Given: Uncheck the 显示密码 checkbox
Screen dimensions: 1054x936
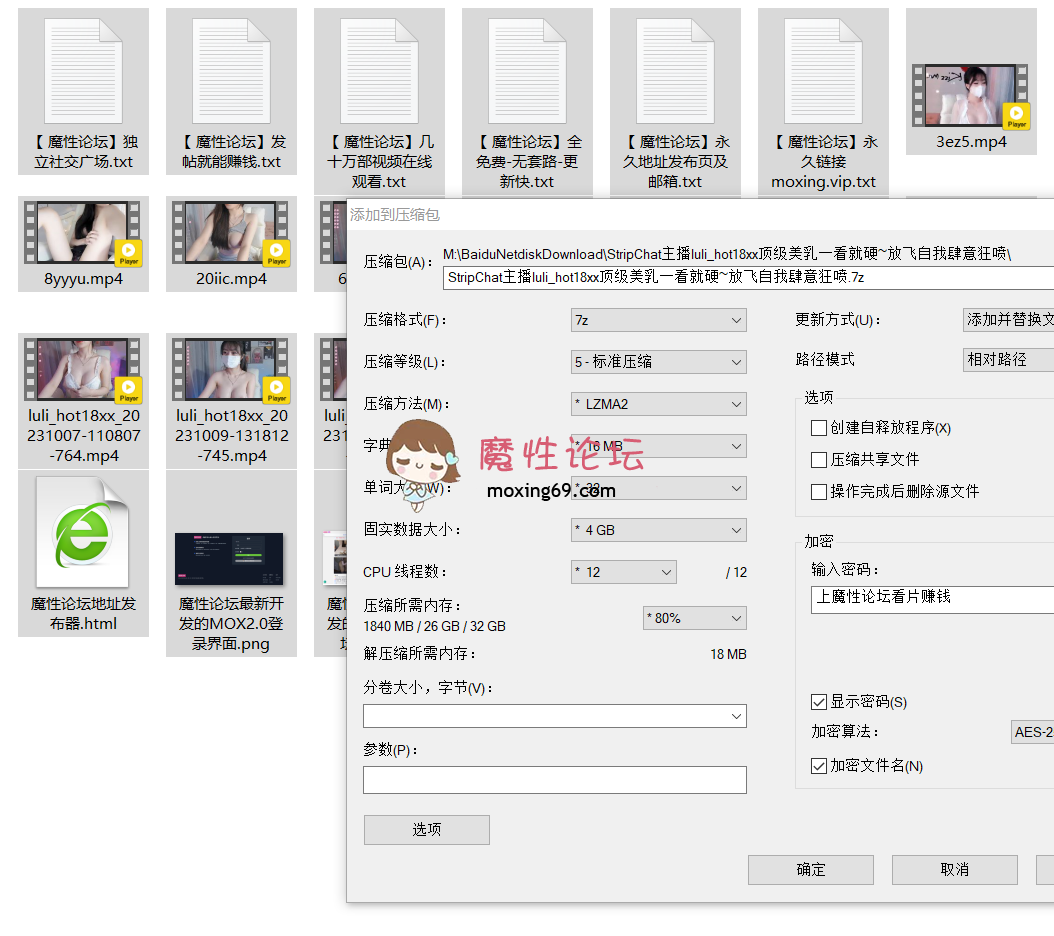Looking at the screenshot, I should click(x=819, y=702).
